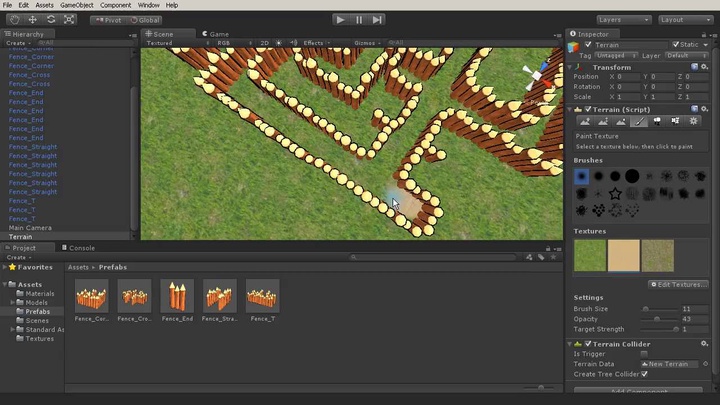Select the Raise/Lower Terrain tool

click(x=584, y=121)
